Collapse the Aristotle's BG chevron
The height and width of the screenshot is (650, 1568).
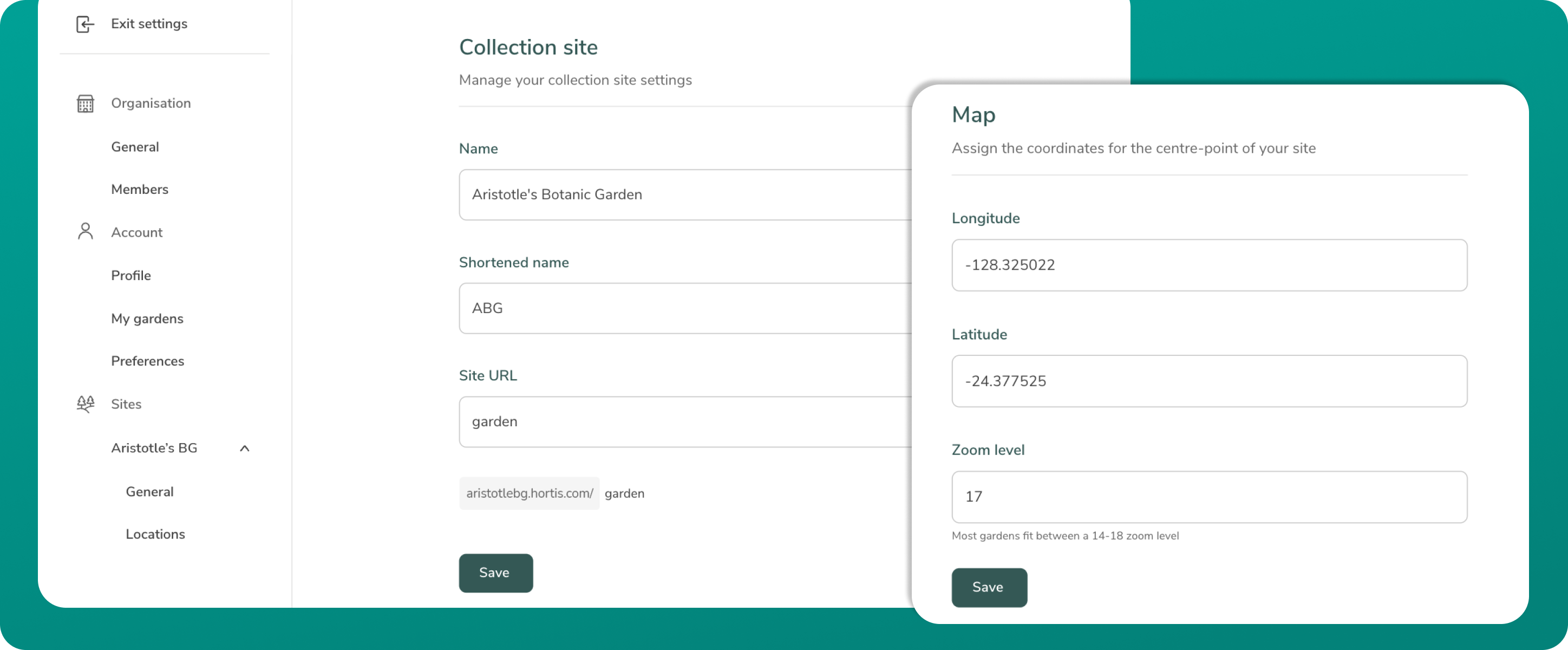point(245,448)
